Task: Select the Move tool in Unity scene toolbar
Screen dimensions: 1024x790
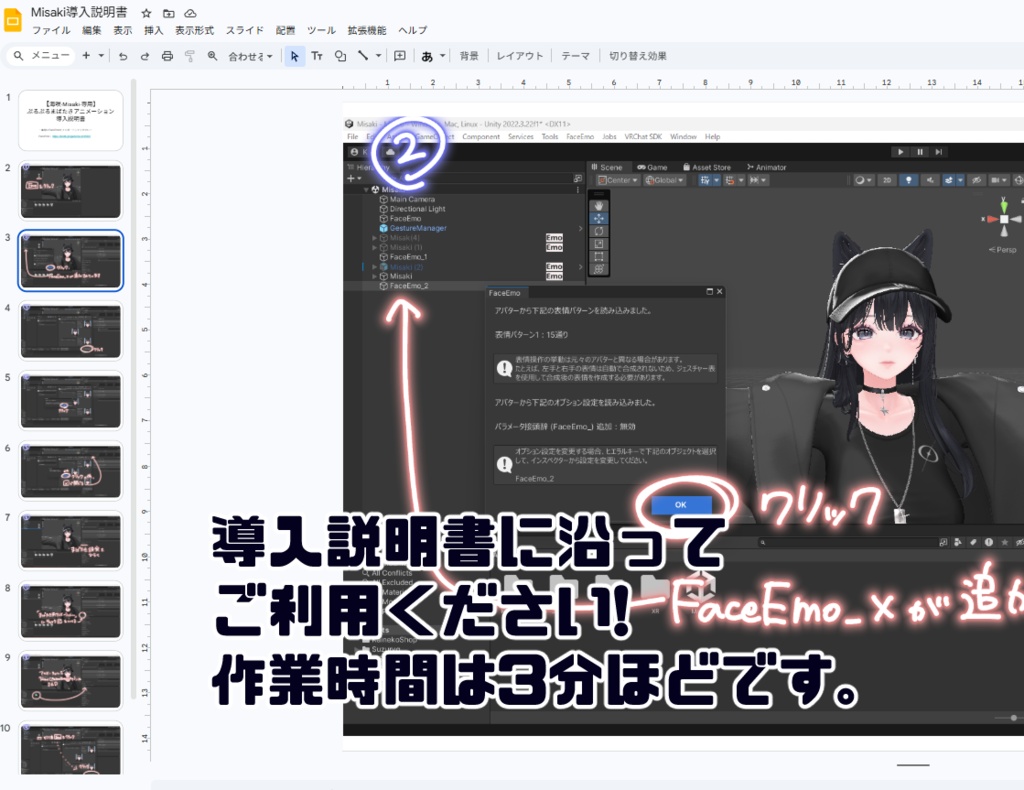Action: pyautogui.click(x=599, y=218)
